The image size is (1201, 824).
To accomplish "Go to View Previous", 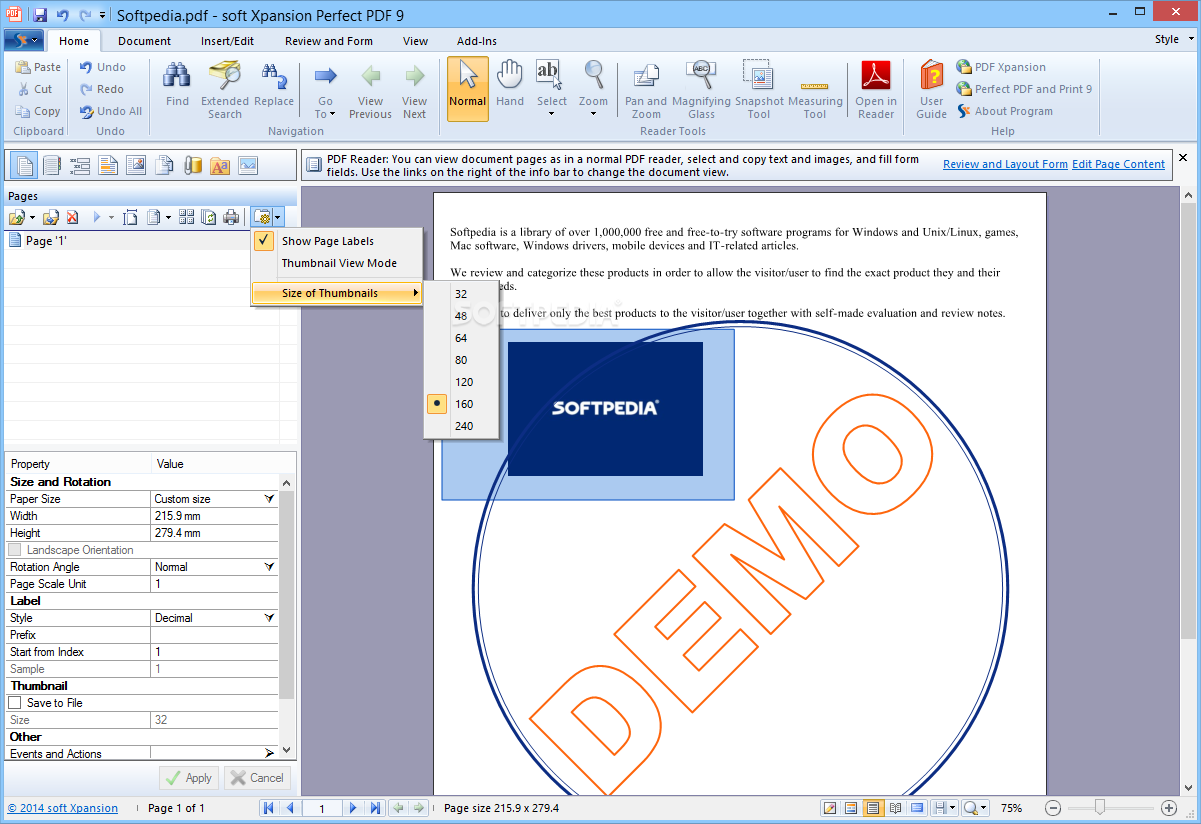I will (x=370, y=89).
